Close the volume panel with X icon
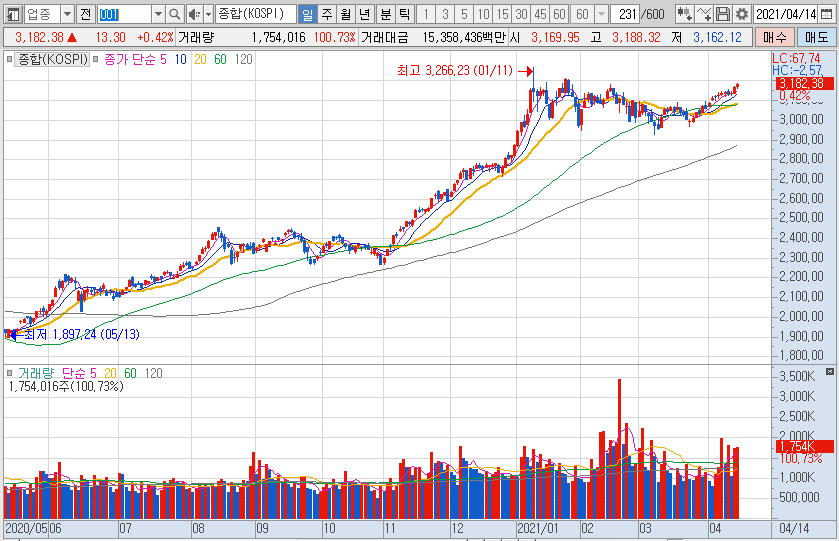Image resolution: width=839 pixels, height=541 pixels. click(x=830, y=371)
